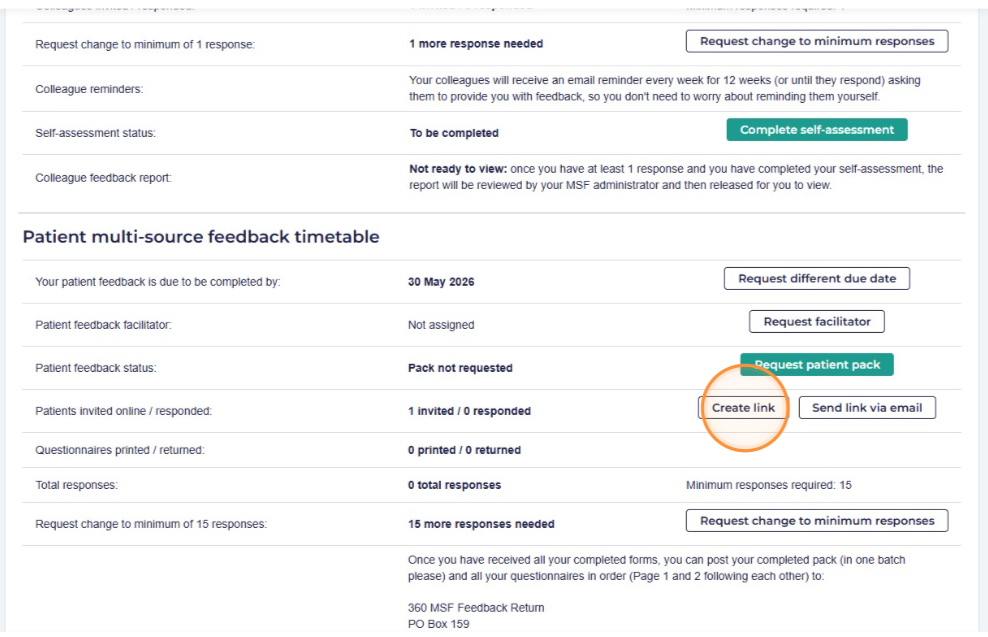Choose the Send link via email button
Screen dimensions: 988x637
pyautogui.click(x=866, y=408)
